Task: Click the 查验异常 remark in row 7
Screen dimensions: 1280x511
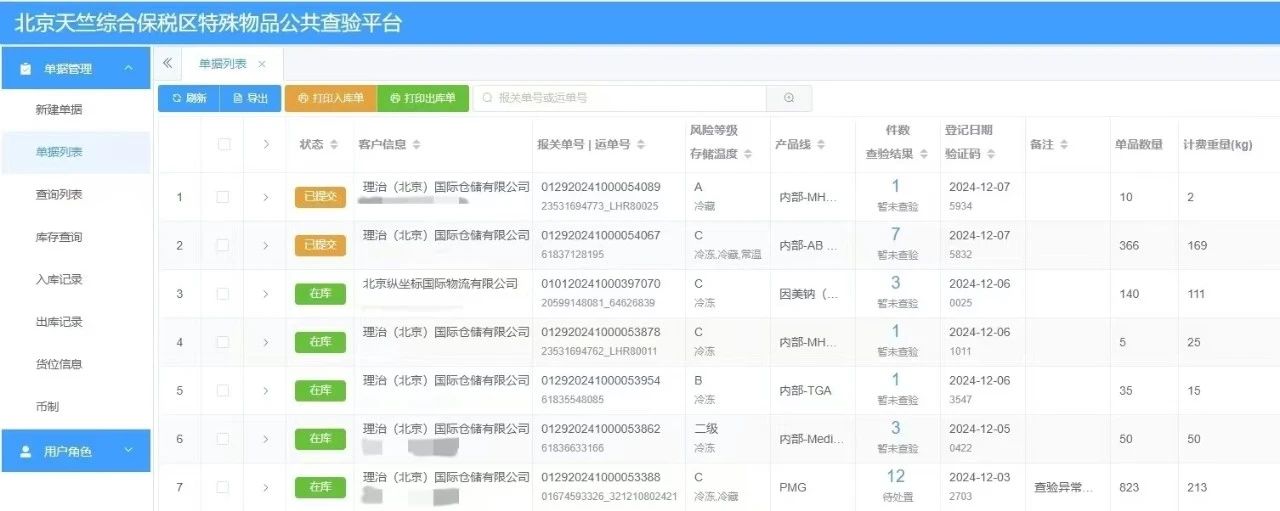Action: pos(1062,488)
